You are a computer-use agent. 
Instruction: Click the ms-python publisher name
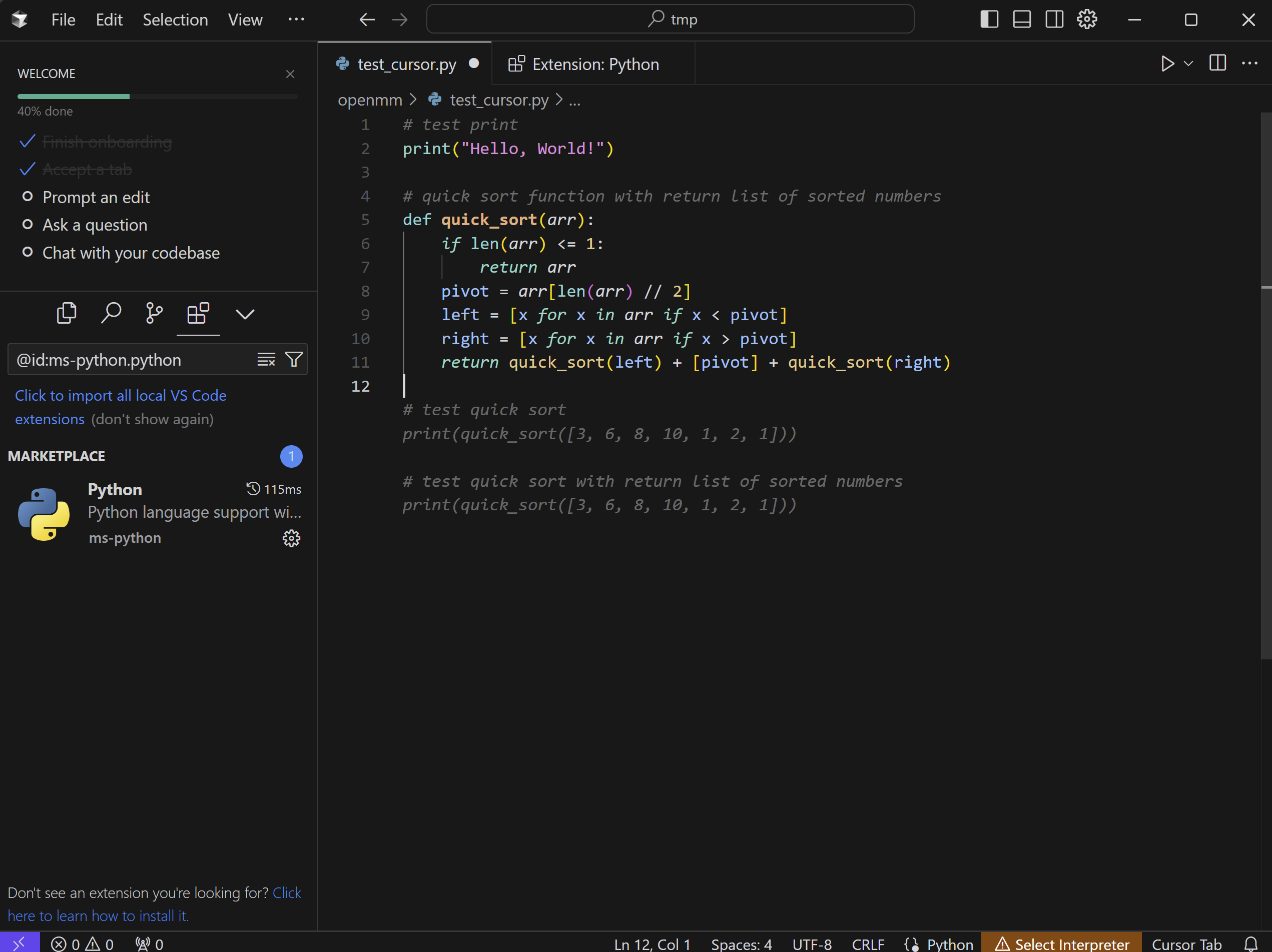pyautogui.click(x=125, y=538)
